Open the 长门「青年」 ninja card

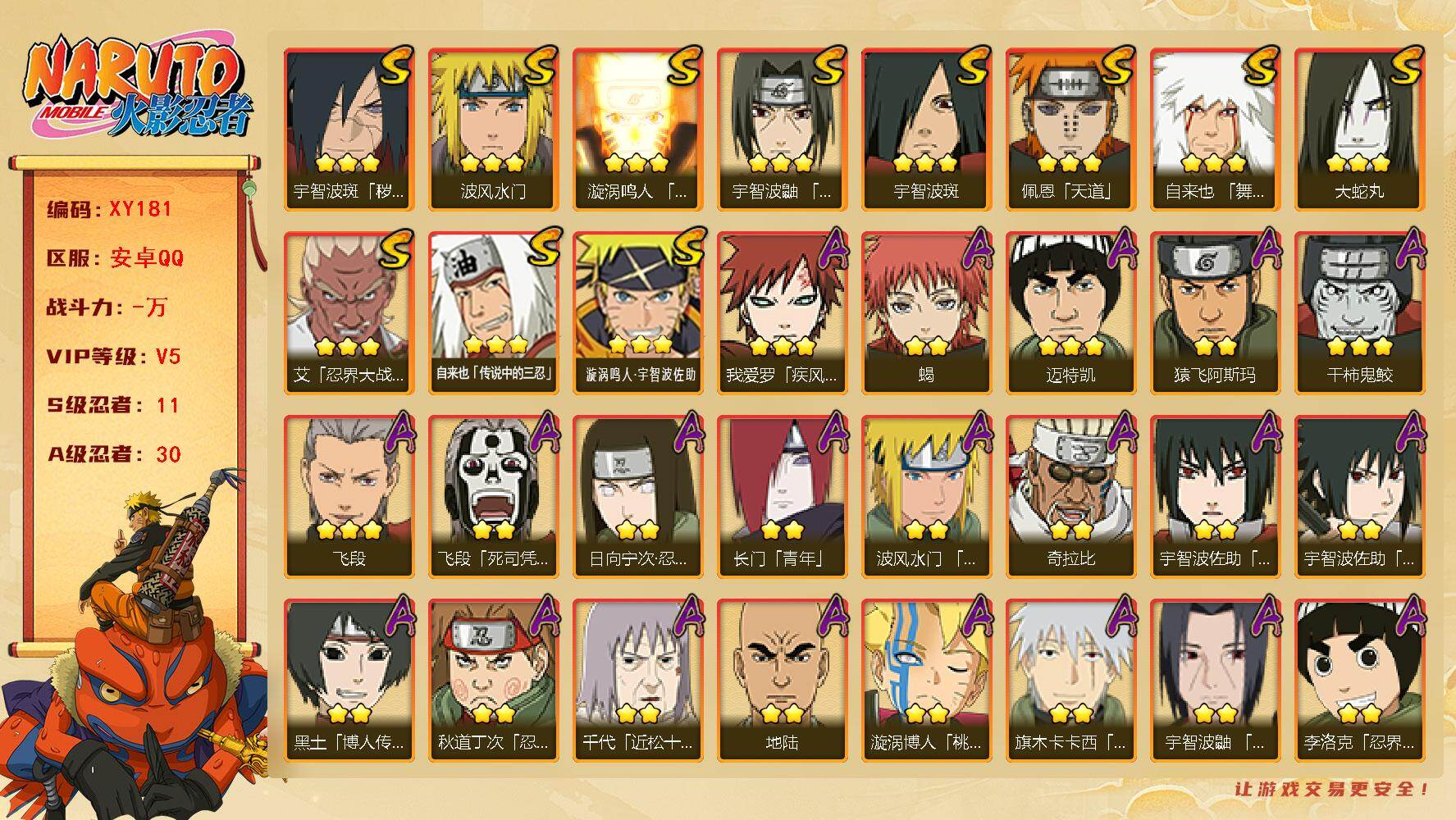(x=782, y=497)
